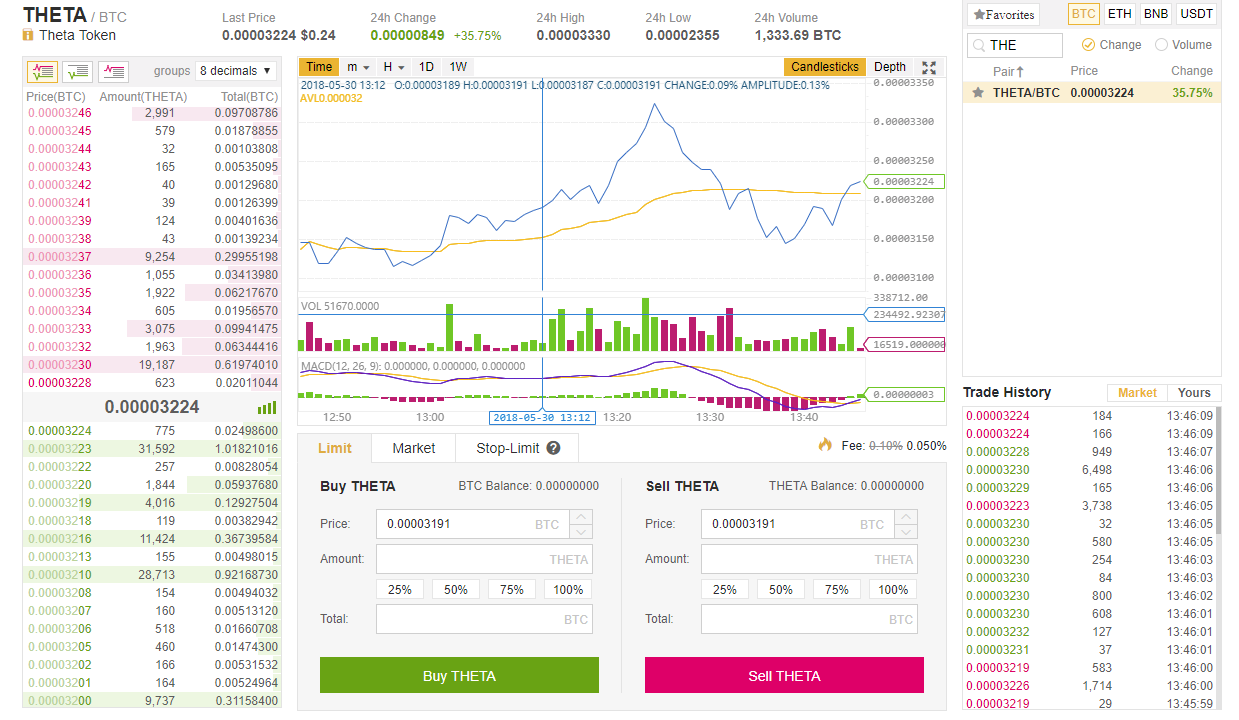Select the Limit order tab

click(335, 448)
